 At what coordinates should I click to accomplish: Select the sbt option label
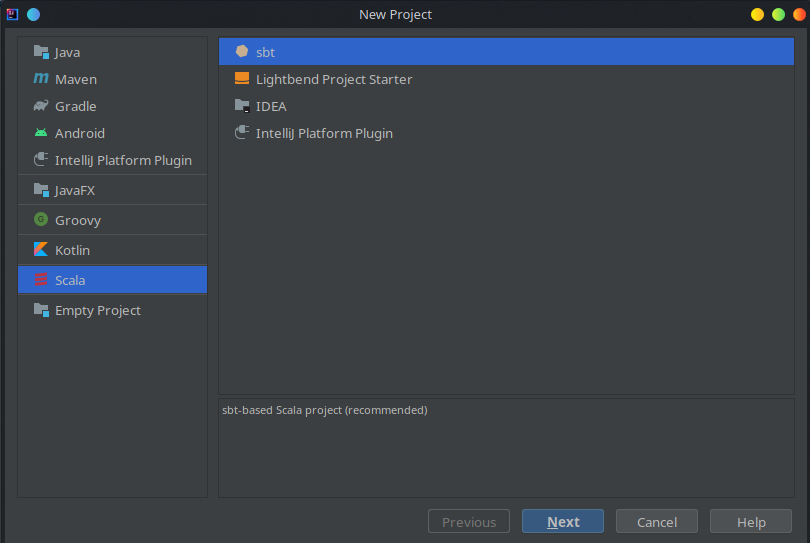click(x=265, y=52)
